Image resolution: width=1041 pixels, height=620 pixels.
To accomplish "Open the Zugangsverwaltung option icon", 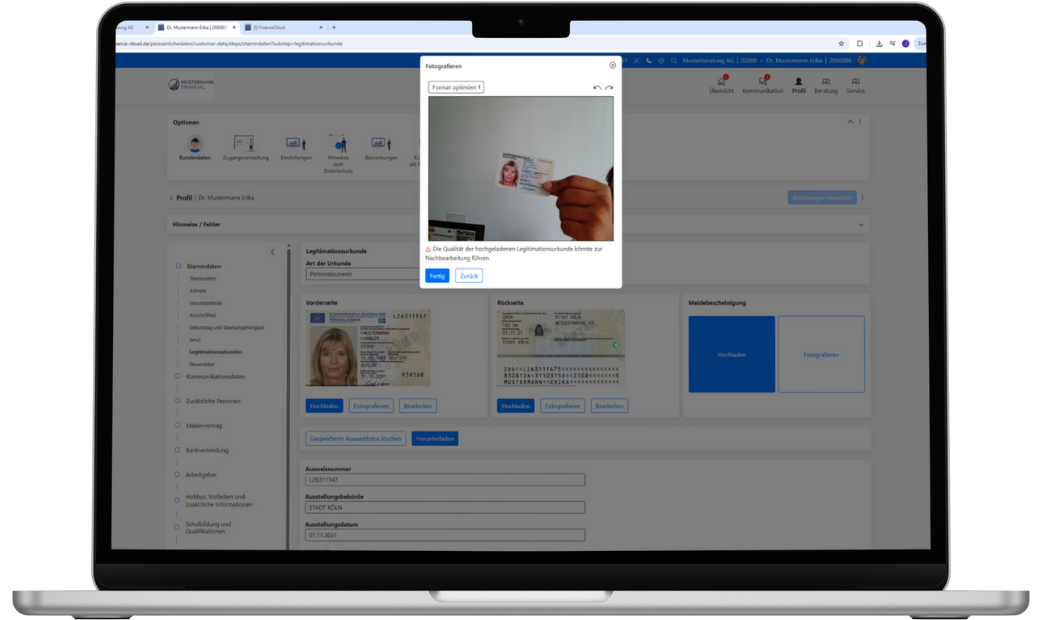I will [244, 148].
